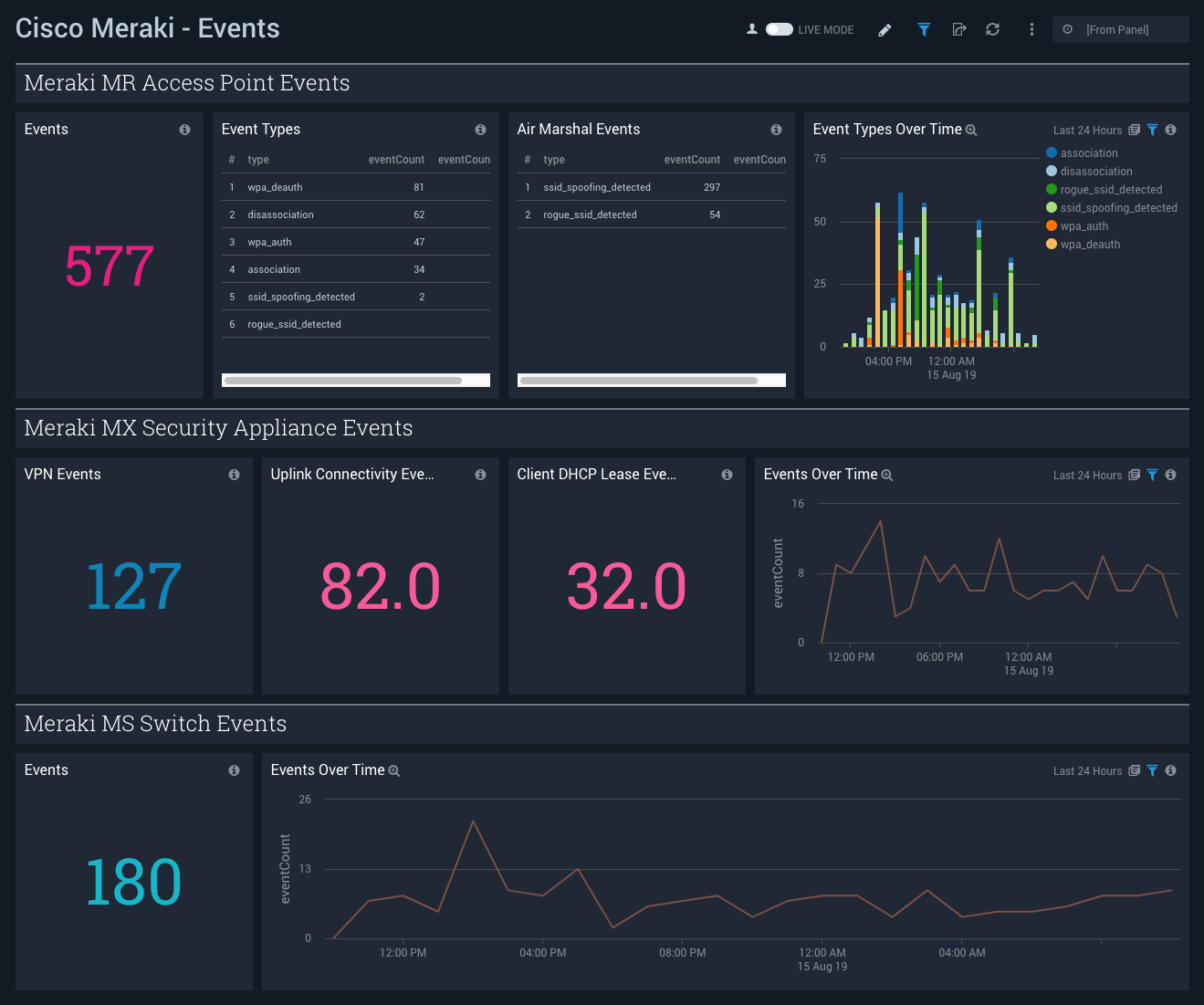The height and width of the screenshot is (1005, 1204).
Task: Click the association legend color swatch
Action: click(x=1052, y=152)
